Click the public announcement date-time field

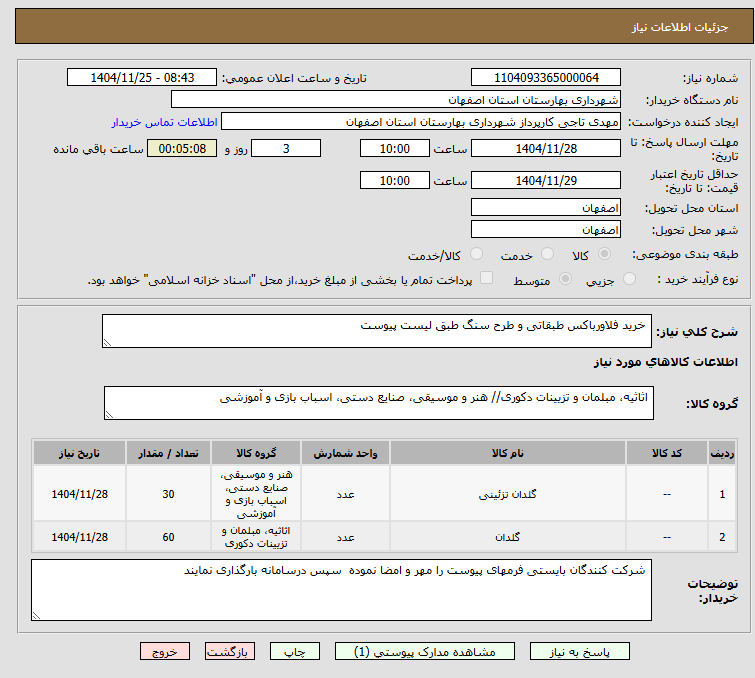tap(142, 78)
